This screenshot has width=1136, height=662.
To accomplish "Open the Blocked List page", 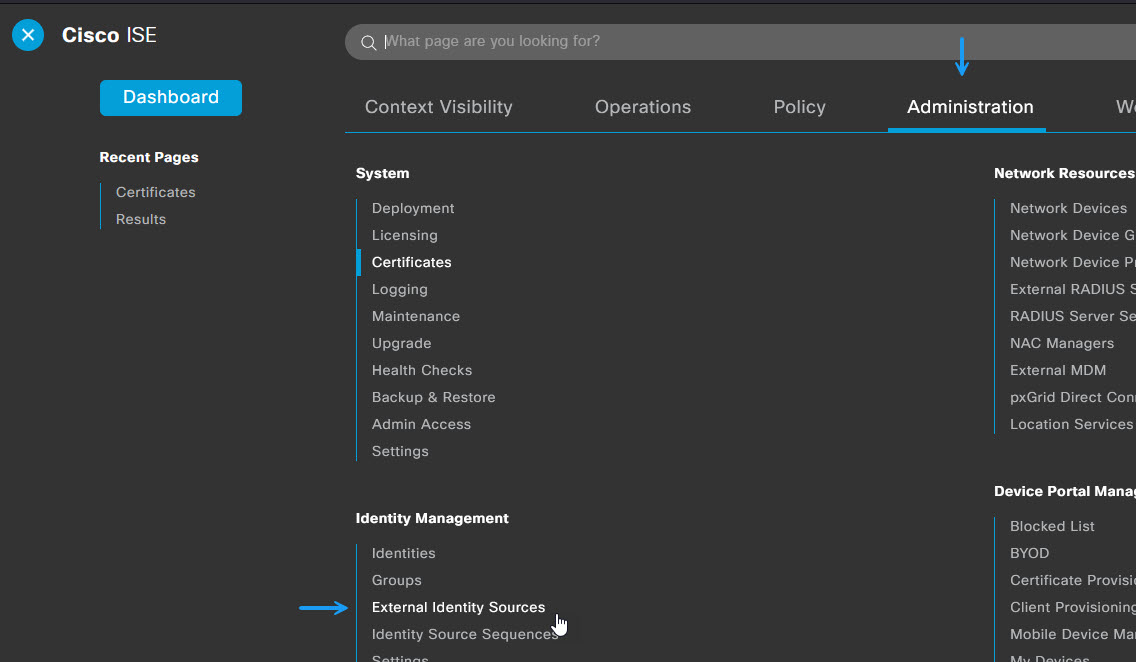I will pos(1052,526).
